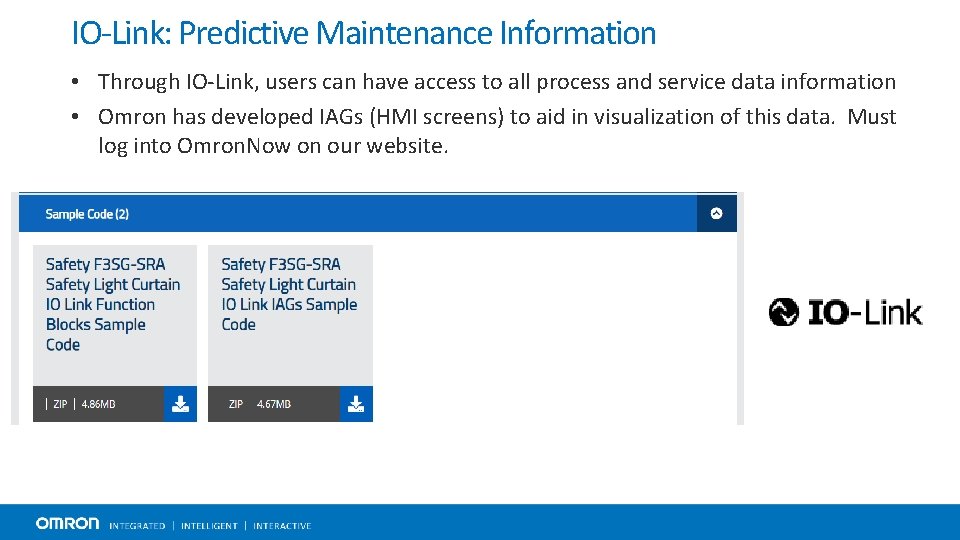This screenshot has height=540, width=960.
Task: Click the slide title IO-Link: Predictive Maintenance Information
Action: [x=364, y=33]
